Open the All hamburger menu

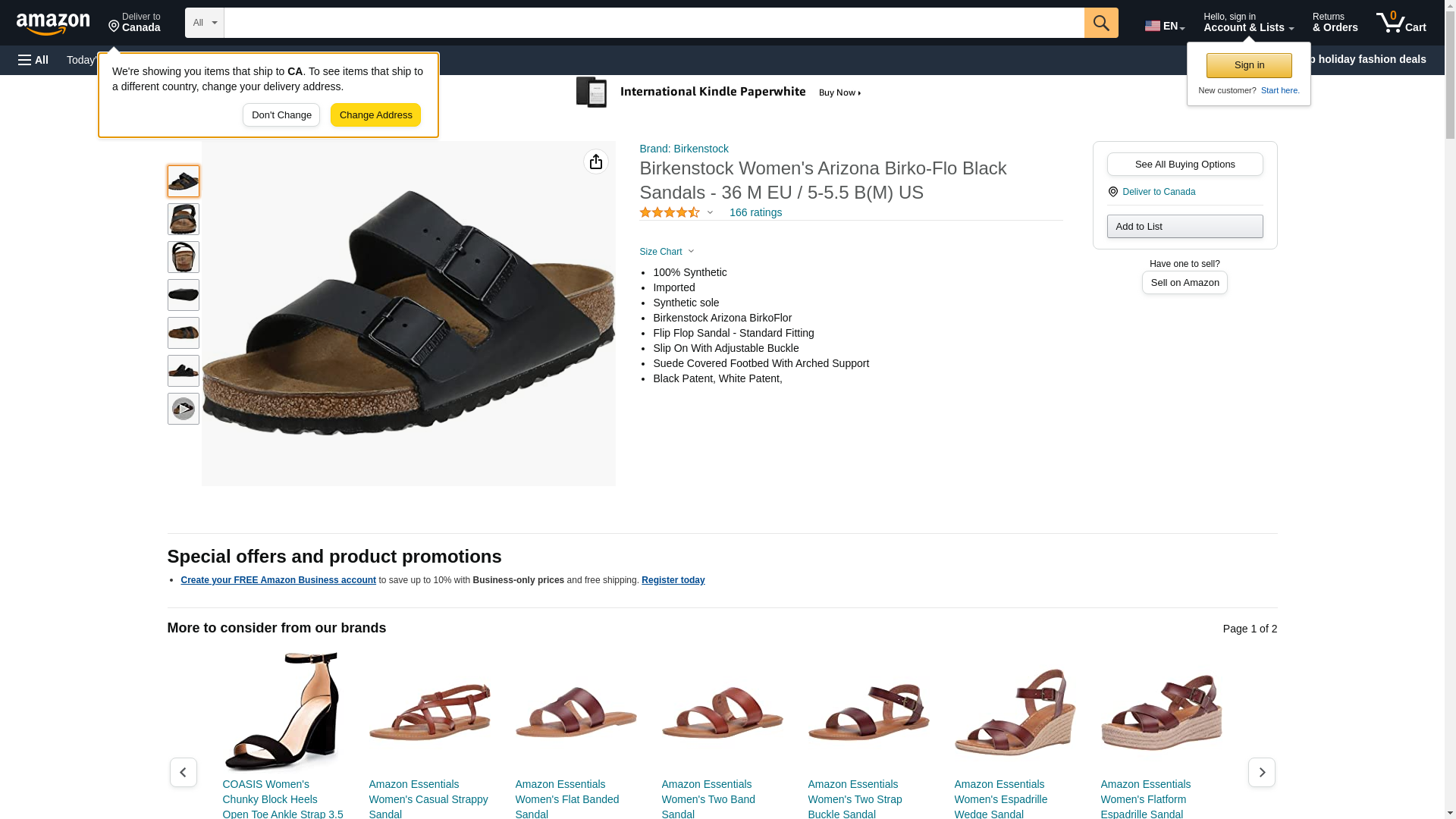[33, 60]
